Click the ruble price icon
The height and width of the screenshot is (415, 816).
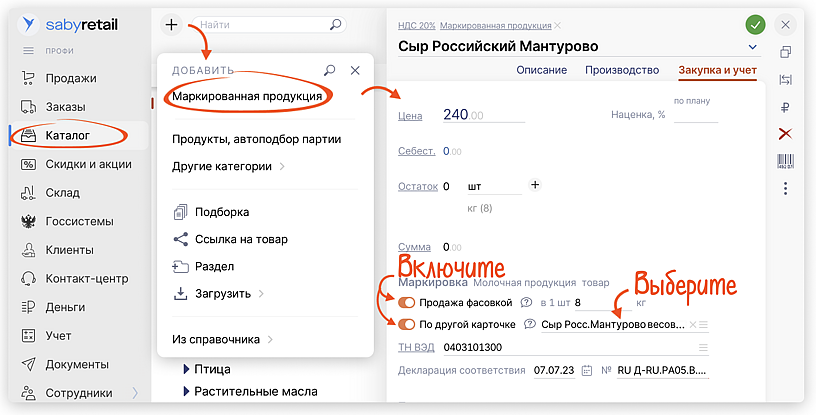point(786,107)
